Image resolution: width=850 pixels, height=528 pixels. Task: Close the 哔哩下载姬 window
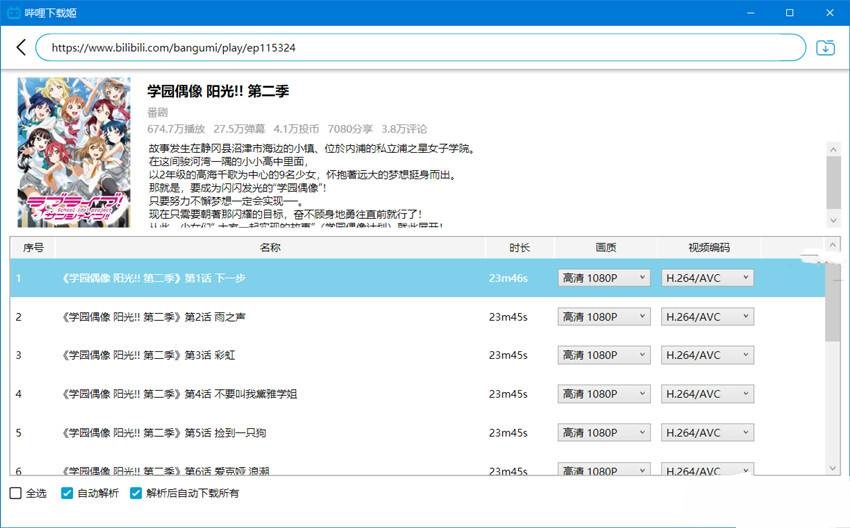pyautogui.click(x=830, y=12)
